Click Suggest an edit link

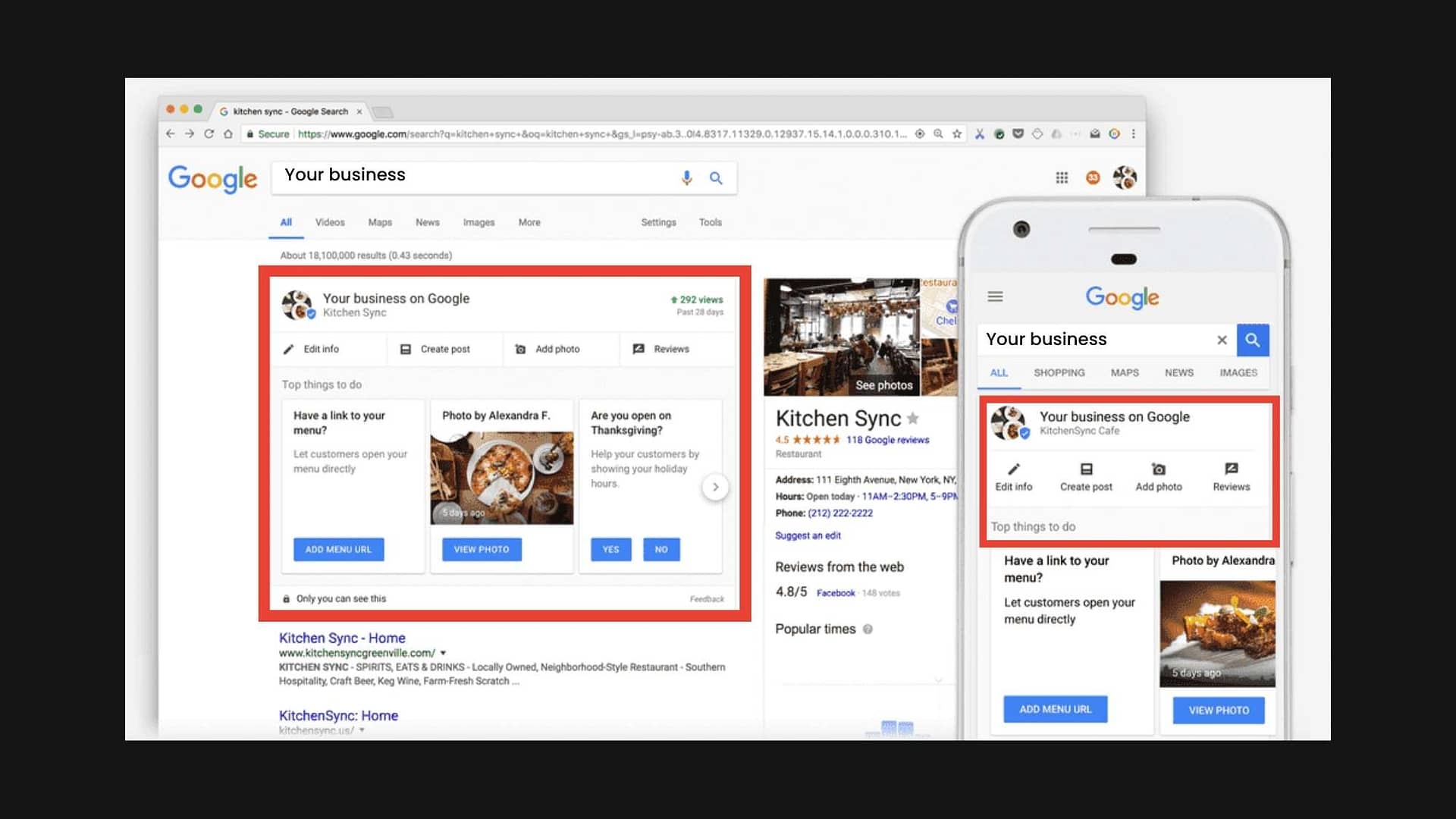coord(808,535)
